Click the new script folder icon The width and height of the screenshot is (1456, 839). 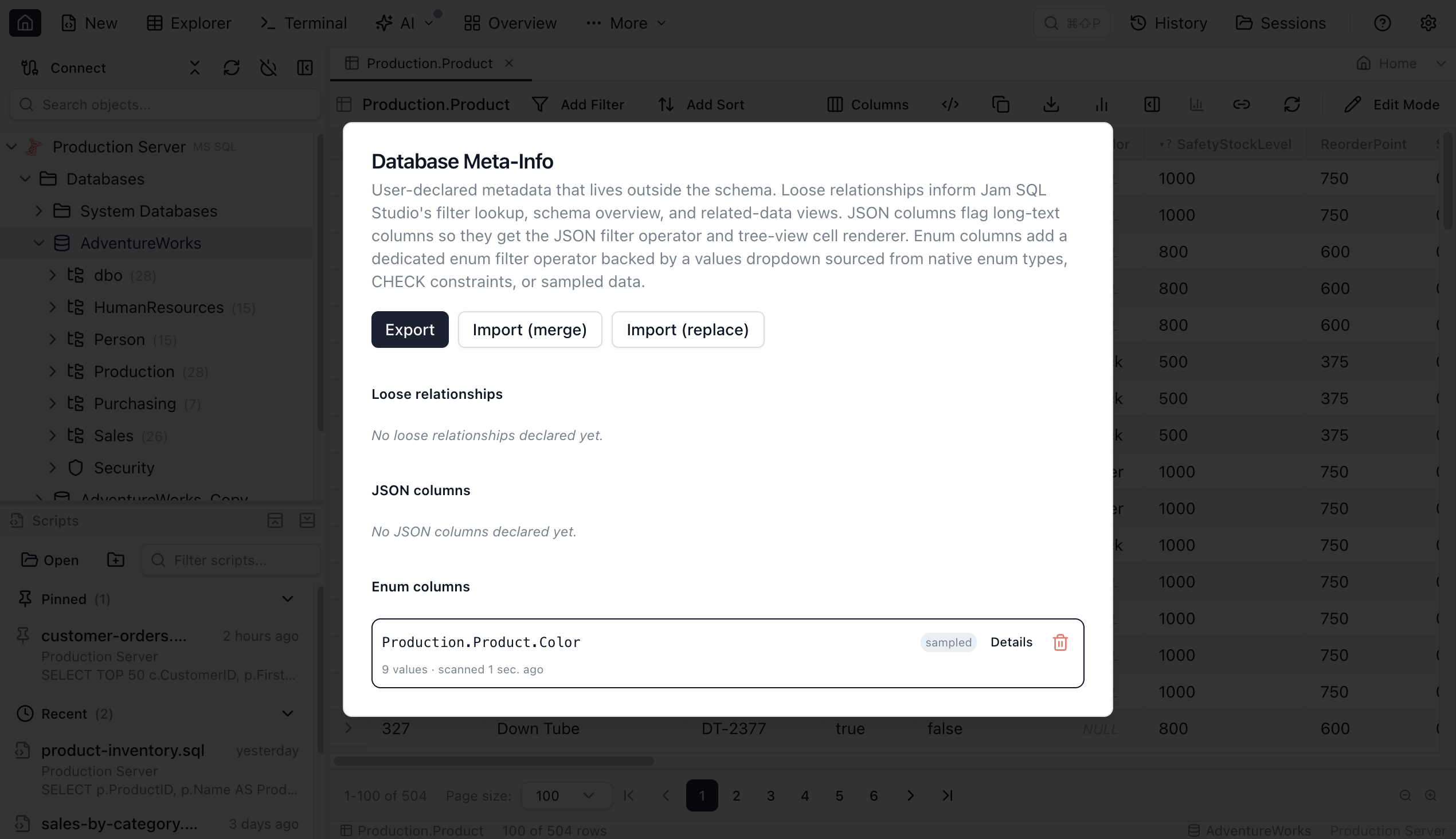pyautogui.click(x=115, y=559)
